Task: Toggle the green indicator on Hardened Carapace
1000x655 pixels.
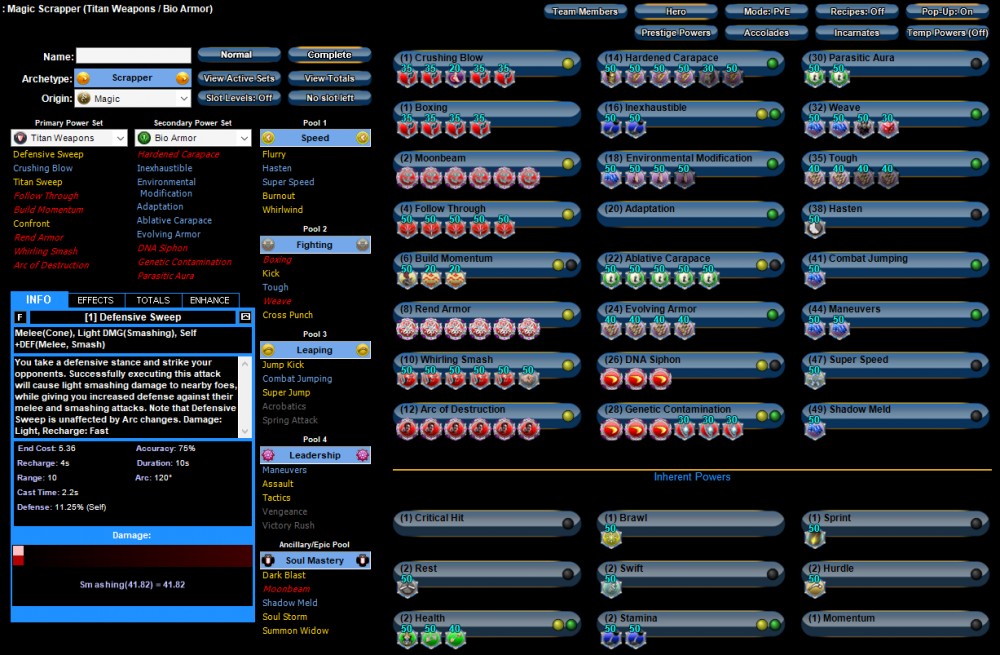Action: tap(773, 64)
